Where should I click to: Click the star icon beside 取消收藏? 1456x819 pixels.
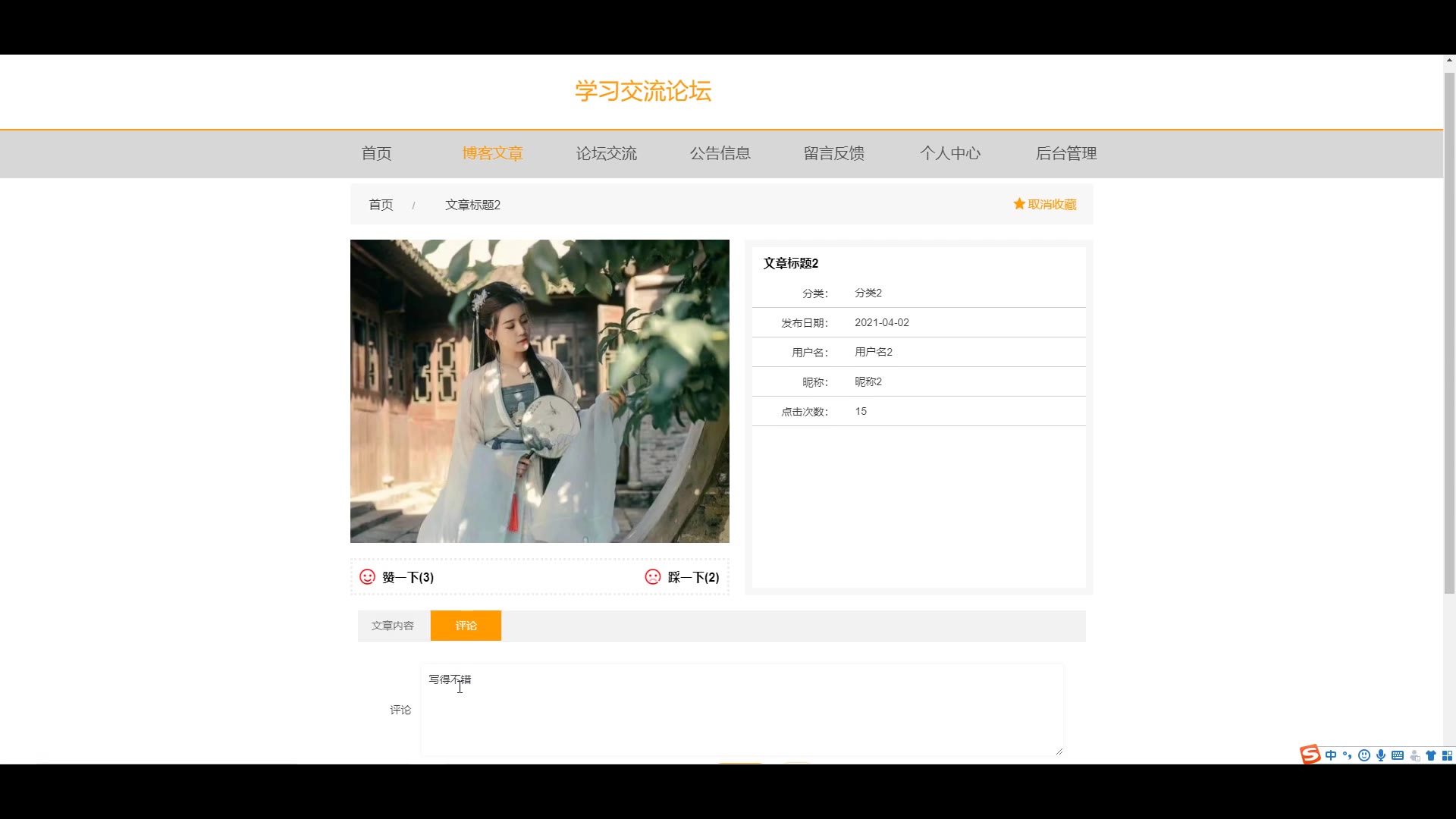click(1019, 204)
